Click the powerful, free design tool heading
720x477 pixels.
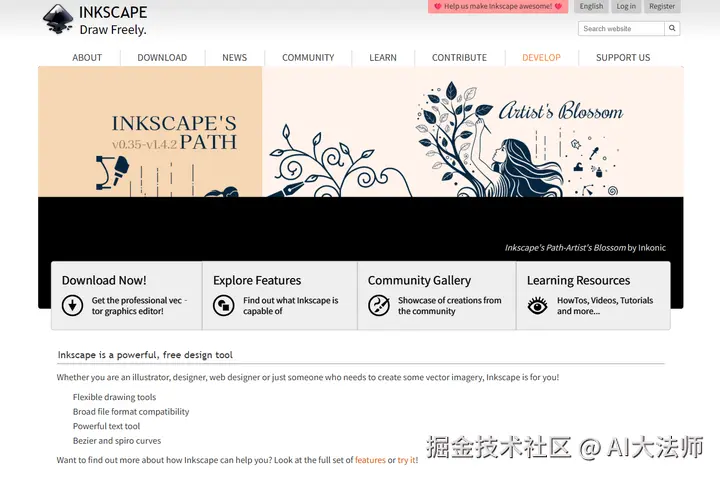145,355
